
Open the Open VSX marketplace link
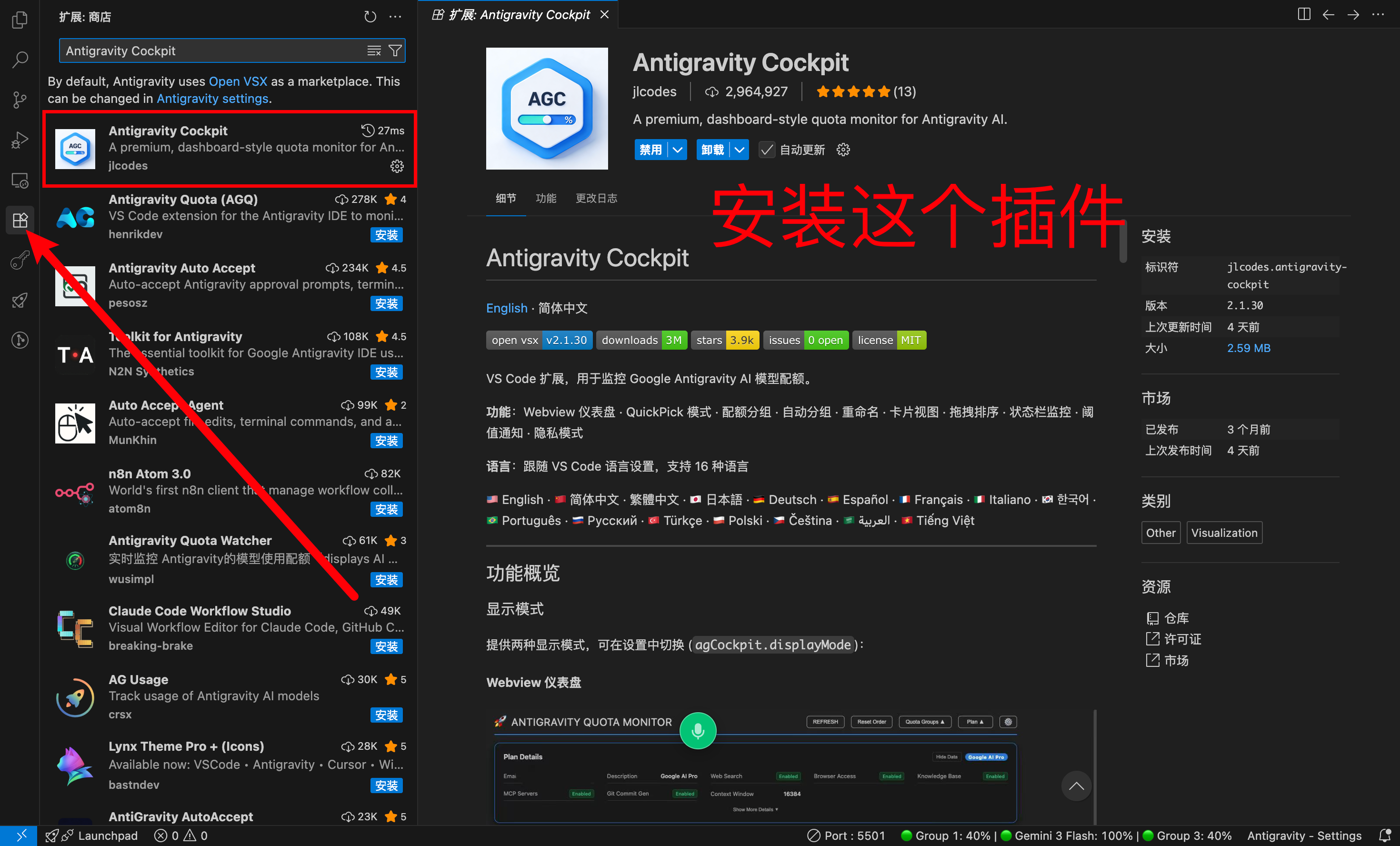tap(238, 81)
